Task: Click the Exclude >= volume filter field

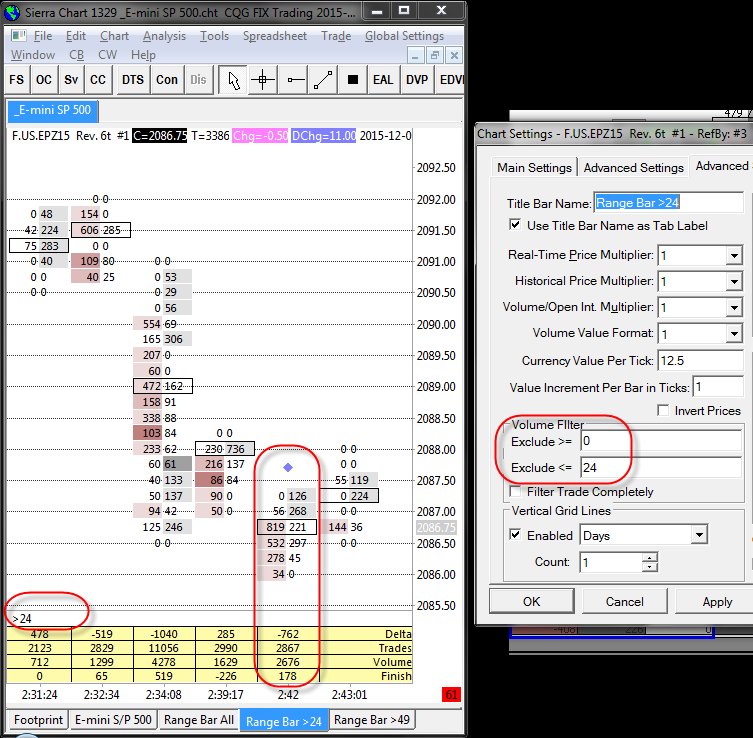Action: tap(661, 441)
